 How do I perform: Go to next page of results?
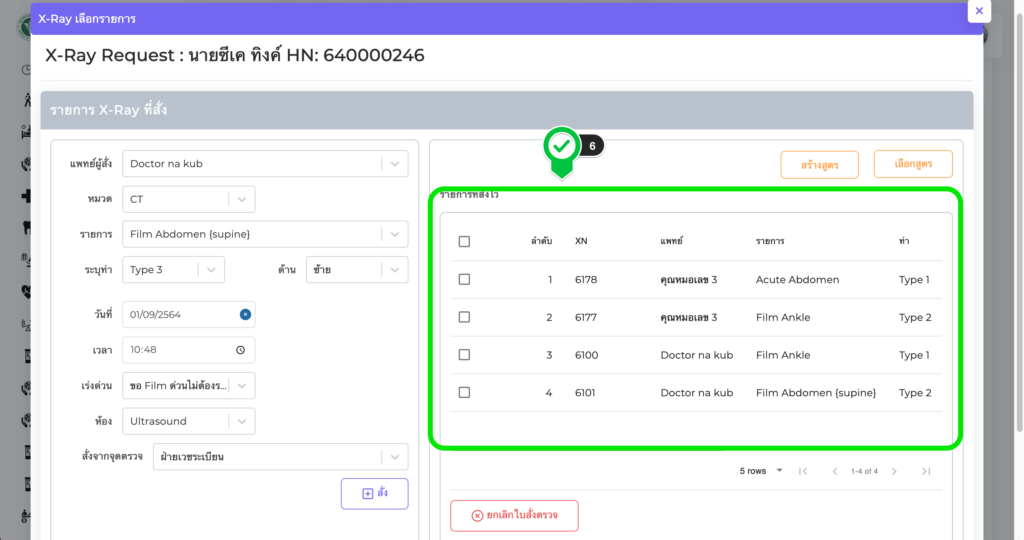pos(894,471)
